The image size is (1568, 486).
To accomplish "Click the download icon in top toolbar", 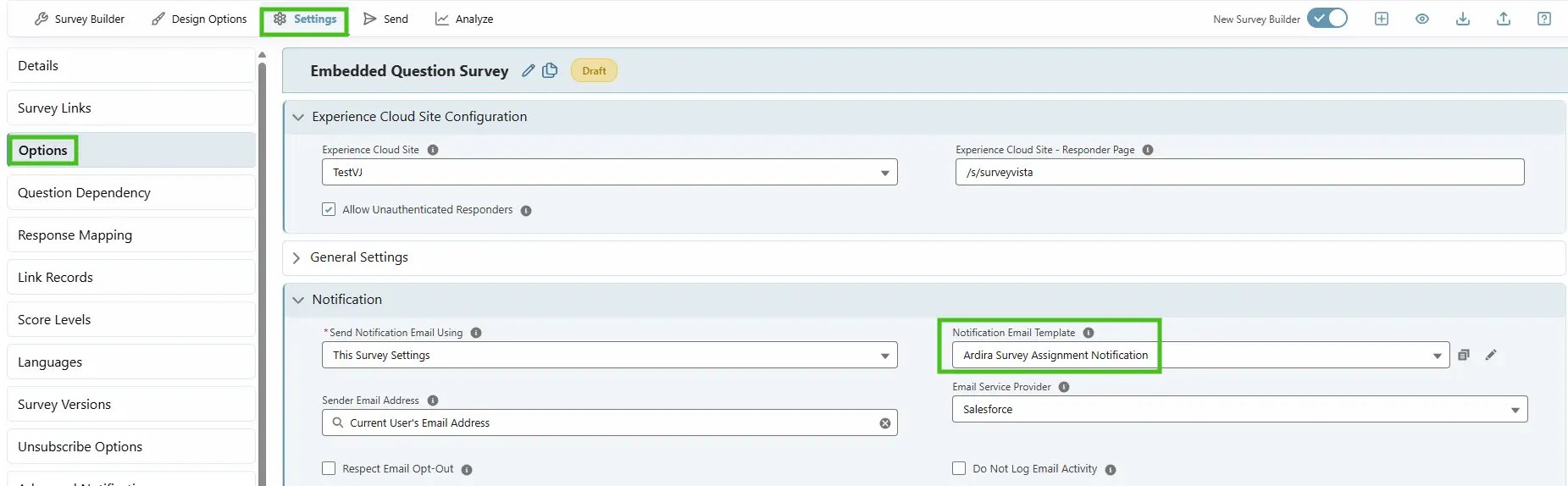I will [1463, 19].
